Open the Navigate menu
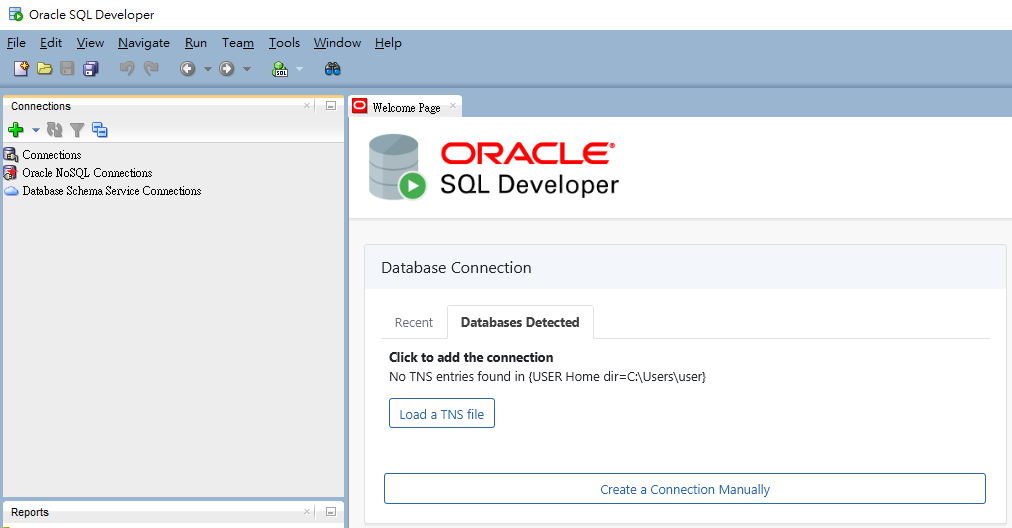This screenshot has width=1012, height=528. tap(144, 43)
